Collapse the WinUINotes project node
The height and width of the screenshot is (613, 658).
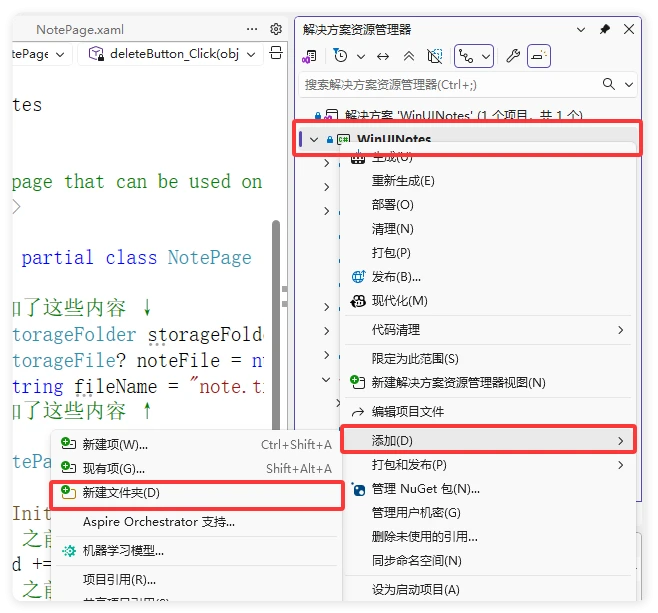click(315, 139)
